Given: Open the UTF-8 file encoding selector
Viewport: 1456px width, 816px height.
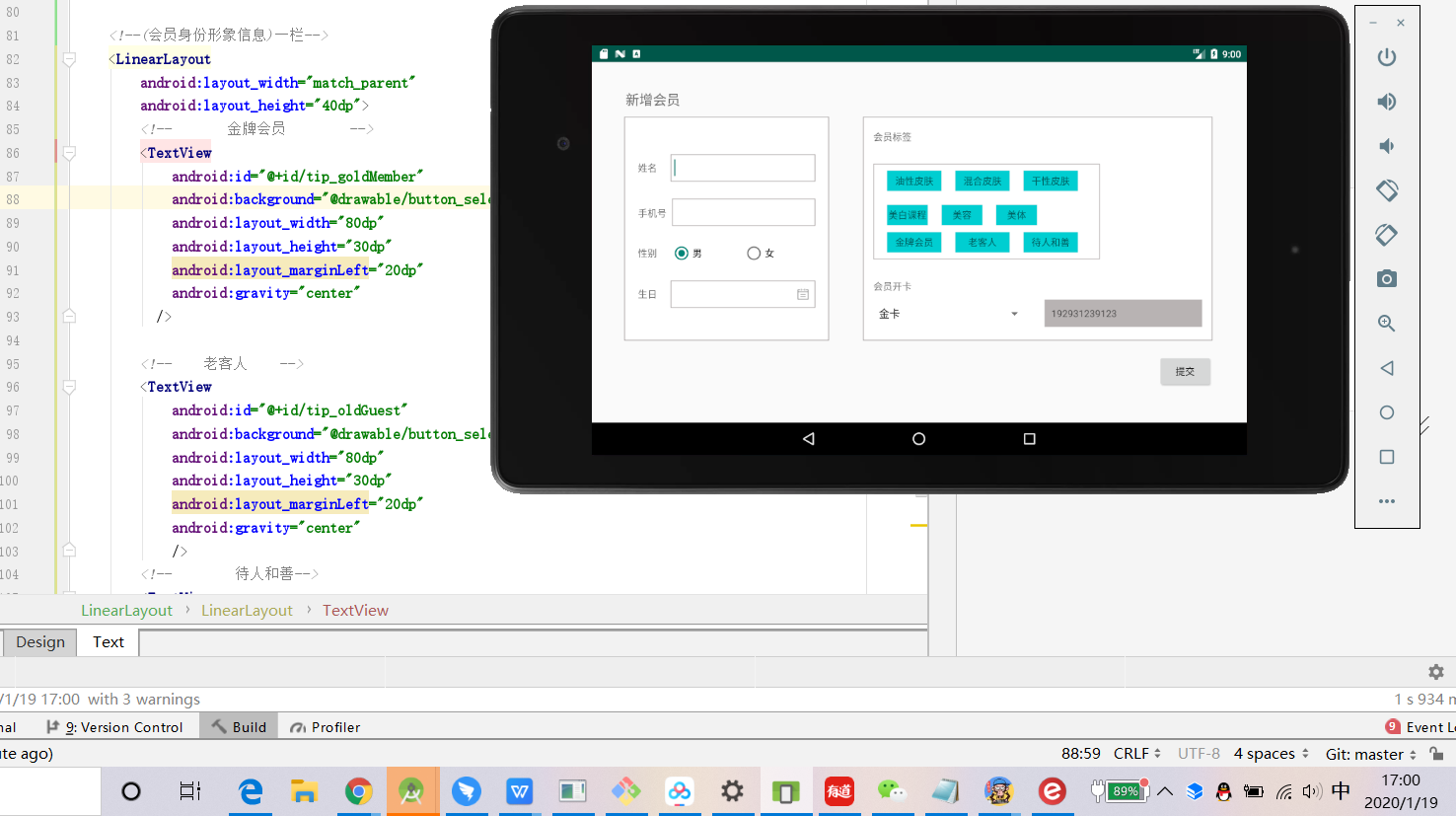Looking at the screenshot, I should [x=1199, y=754].
